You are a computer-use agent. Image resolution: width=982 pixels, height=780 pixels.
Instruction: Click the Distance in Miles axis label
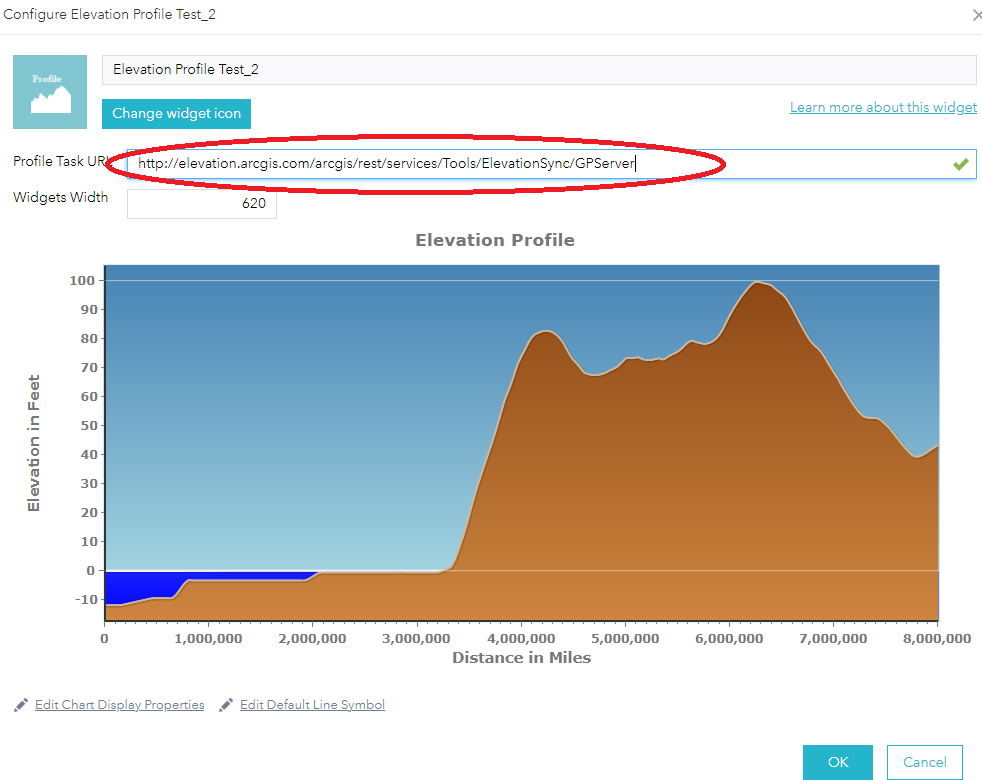[521, 658]
